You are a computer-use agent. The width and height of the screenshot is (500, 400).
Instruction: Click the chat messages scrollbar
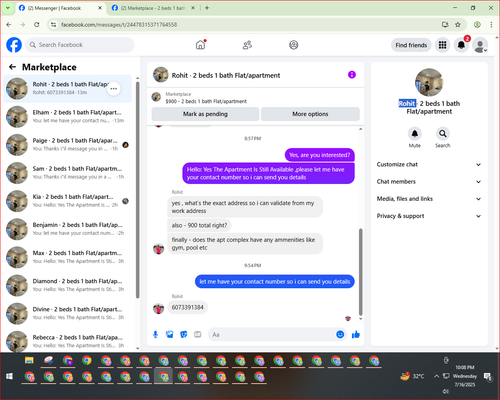pos(360,272)
